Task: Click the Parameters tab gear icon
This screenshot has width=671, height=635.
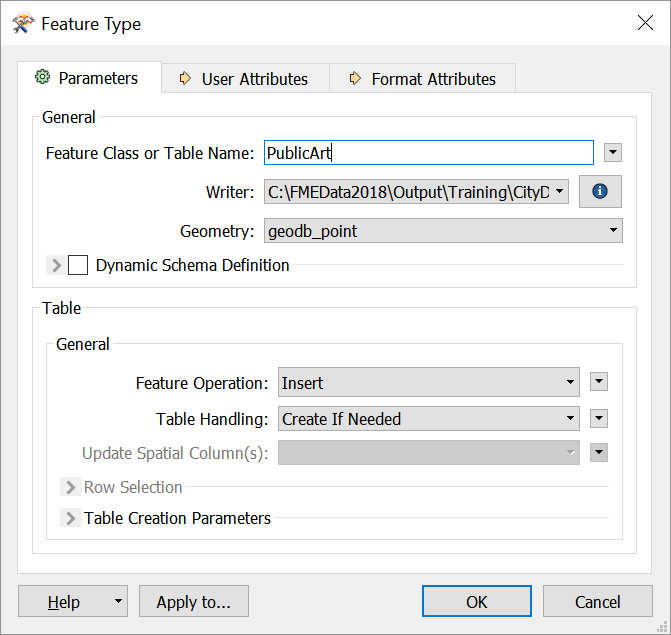Action: click(42, 77)
